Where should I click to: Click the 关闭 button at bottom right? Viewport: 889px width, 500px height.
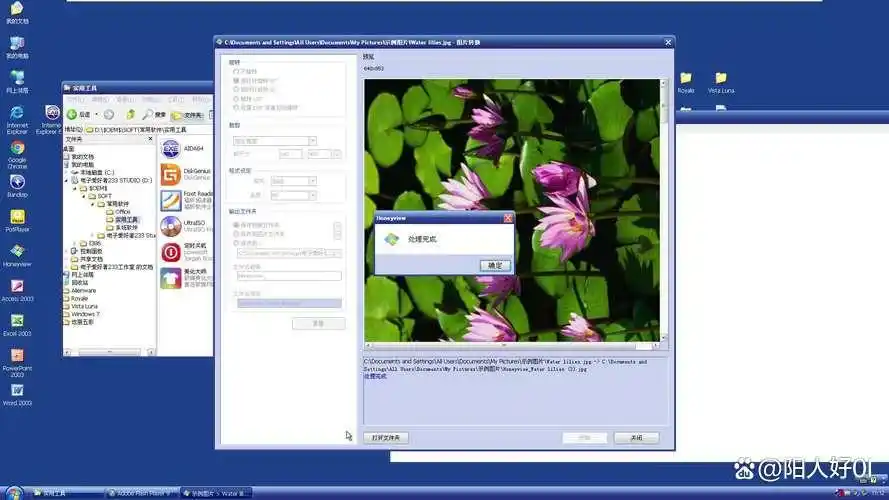(636, 438)
